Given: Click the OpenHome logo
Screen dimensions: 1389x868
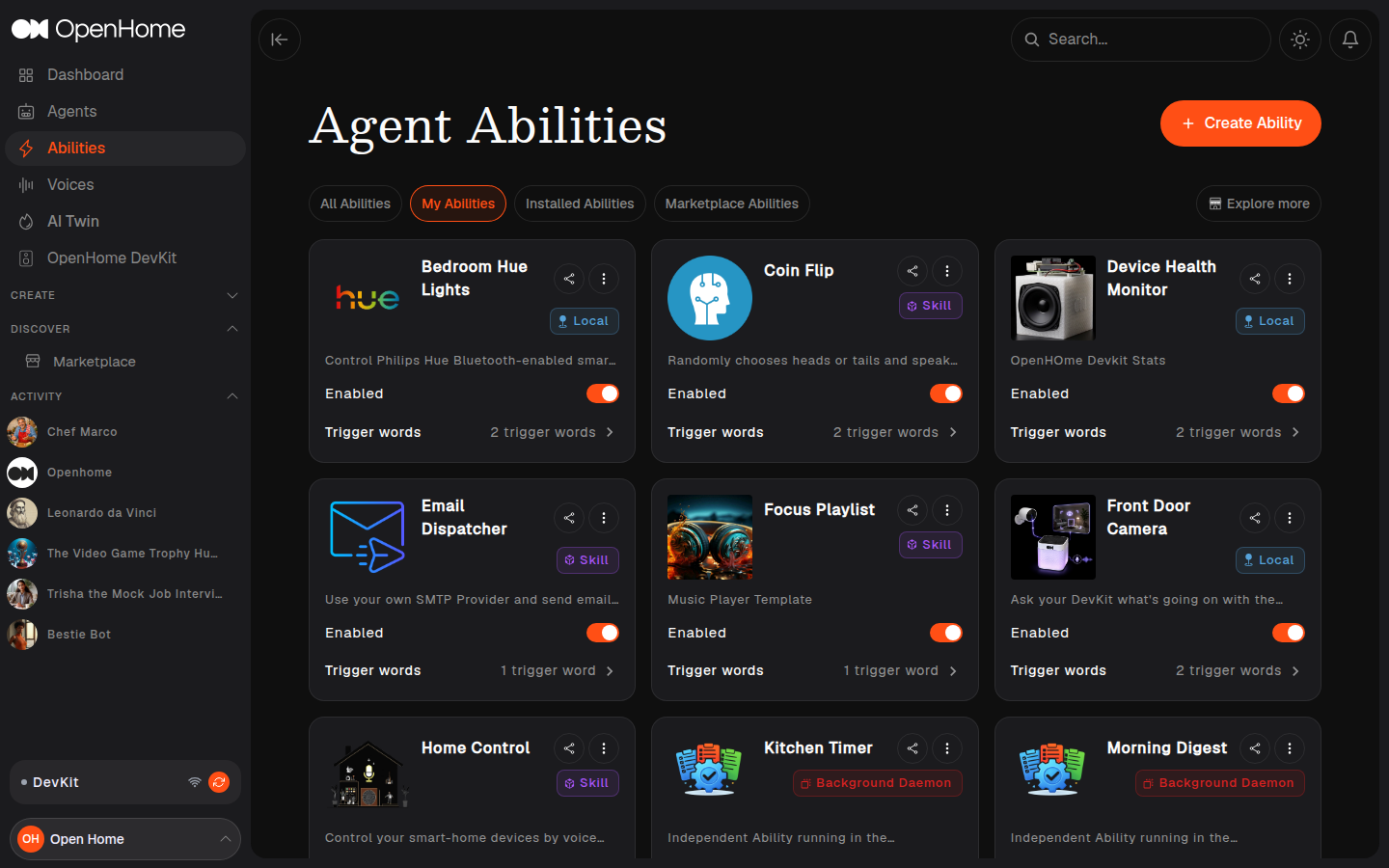Looking at the screenshot, I should pyautogui.click(x=98, y=29).
